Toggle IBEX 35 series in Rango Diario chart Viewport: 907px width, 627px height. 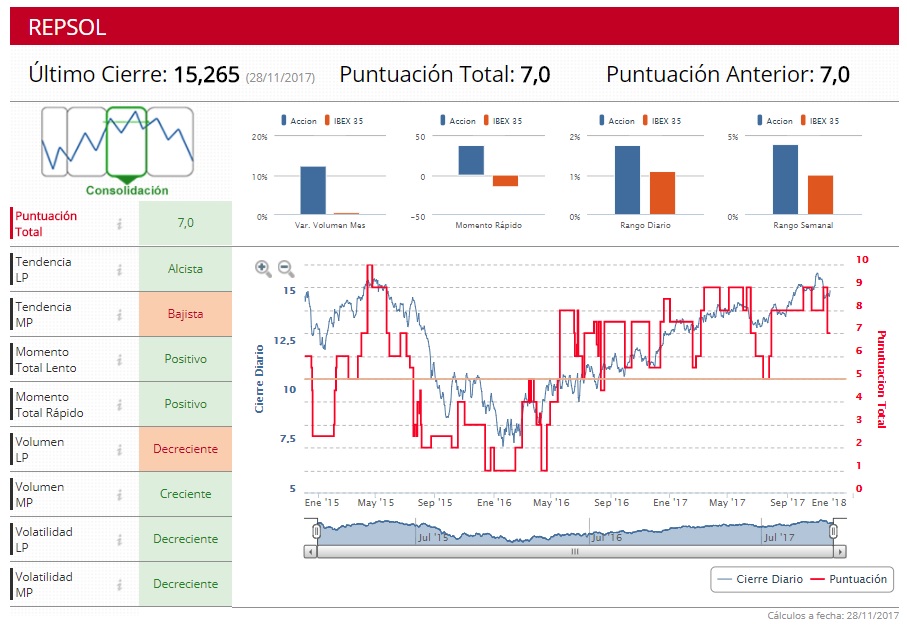(662, 120)
